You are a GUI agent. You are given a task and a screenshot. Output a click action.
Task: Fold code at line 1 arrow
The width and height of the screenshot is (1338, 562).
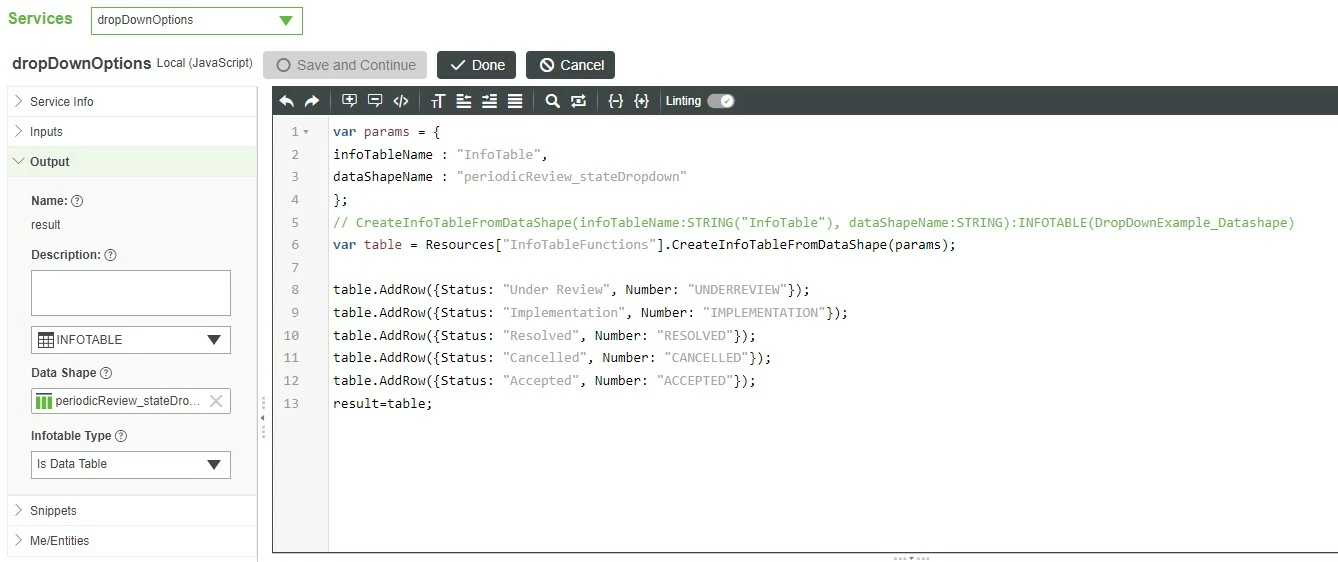click(x=306, y=132)
